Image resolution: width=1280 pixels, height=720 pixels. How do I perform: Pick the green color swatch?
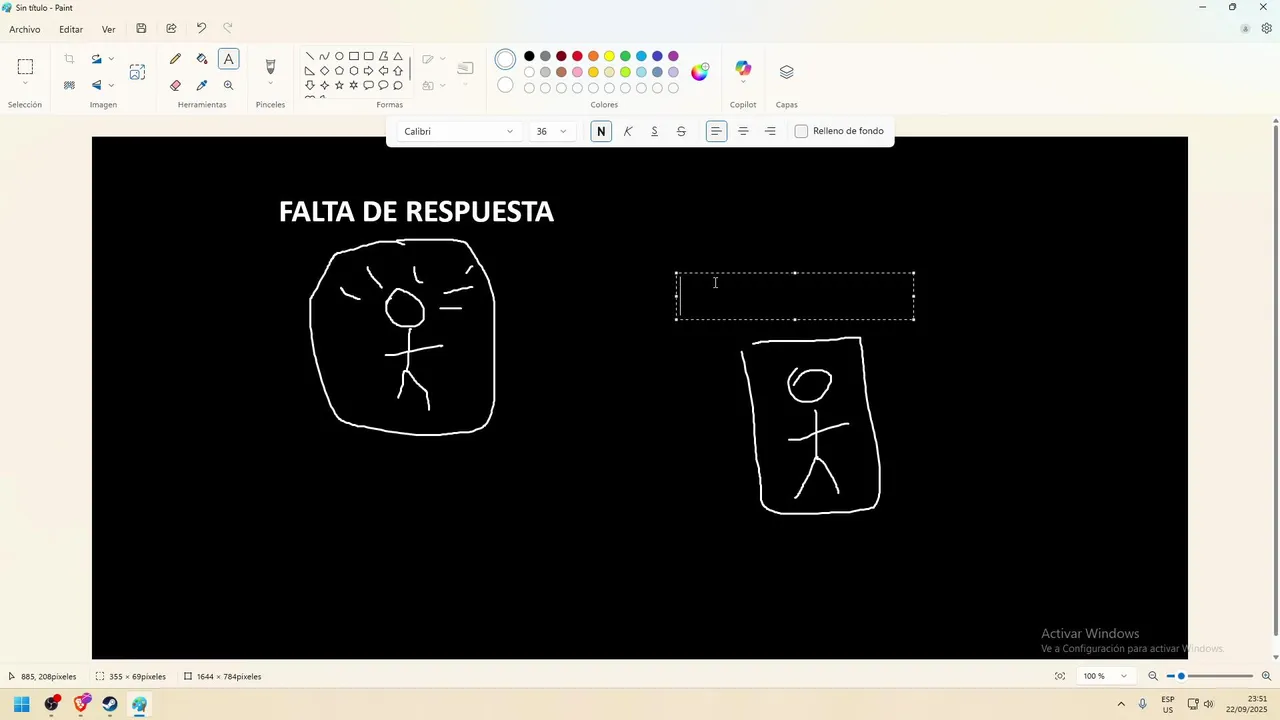point(625,56)
